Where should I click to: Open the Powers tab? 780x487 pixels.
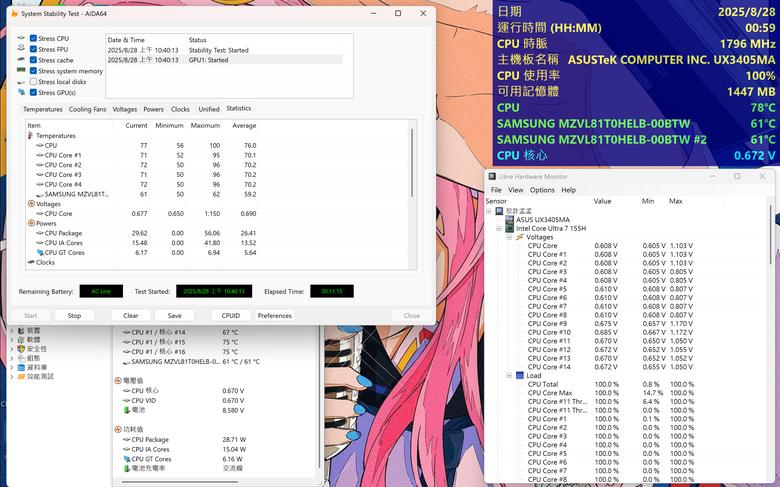(153, 109)
